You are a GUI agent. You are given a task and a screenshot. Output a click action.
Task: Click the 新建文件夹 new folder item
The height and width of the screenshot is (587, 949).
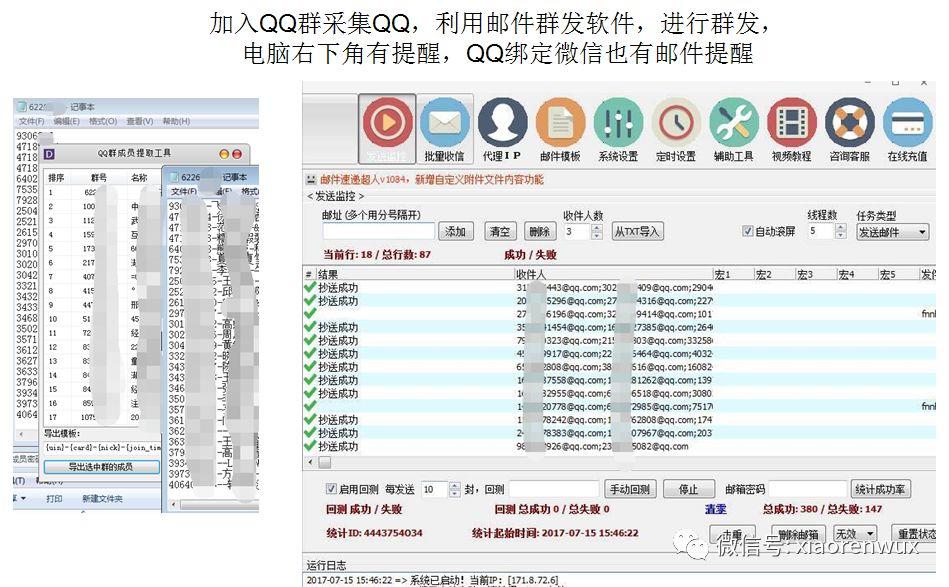[102, 499]
